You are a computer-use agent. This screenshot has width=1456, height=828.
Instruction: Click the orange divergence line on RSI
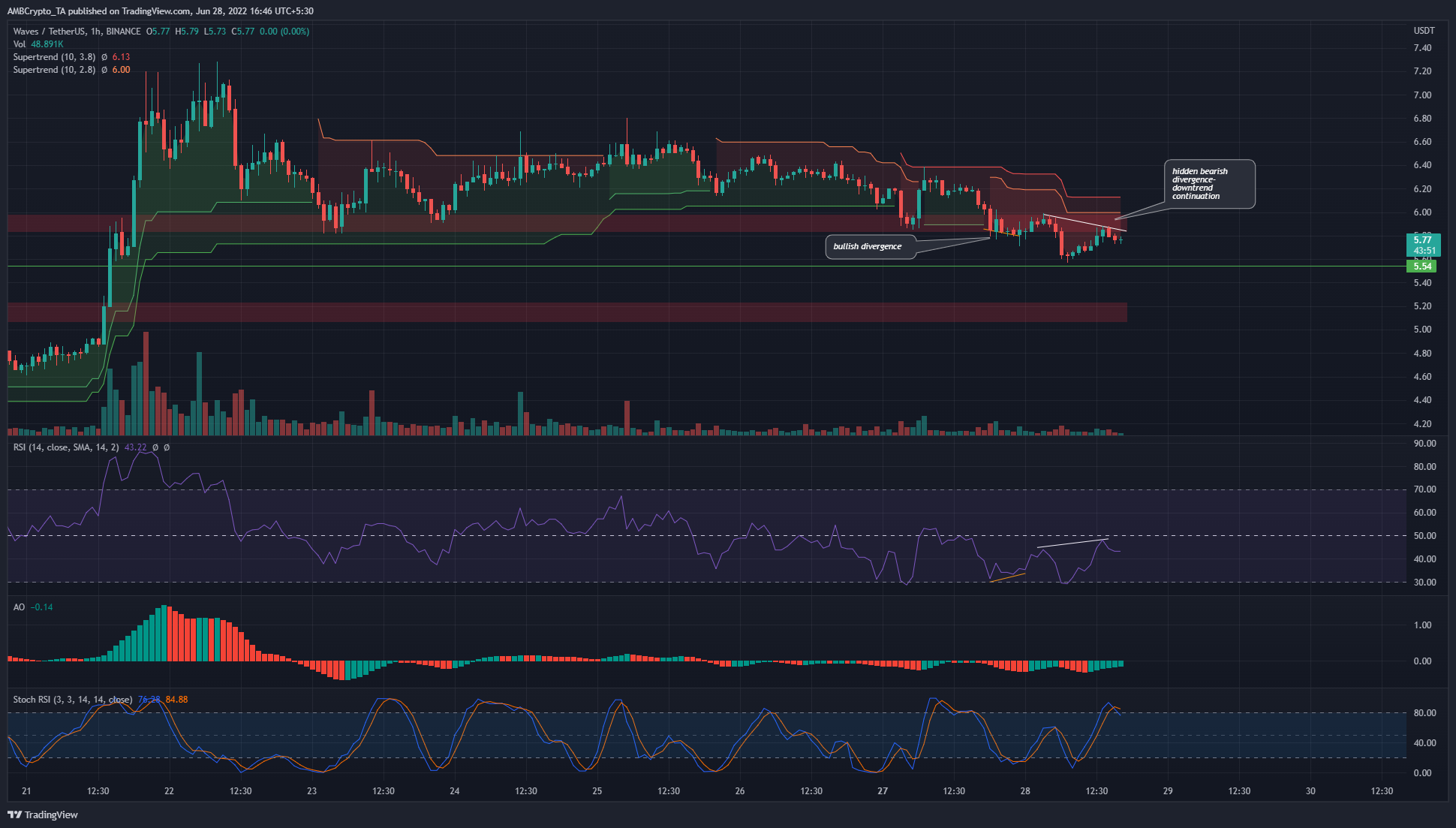pos(1007,577)
